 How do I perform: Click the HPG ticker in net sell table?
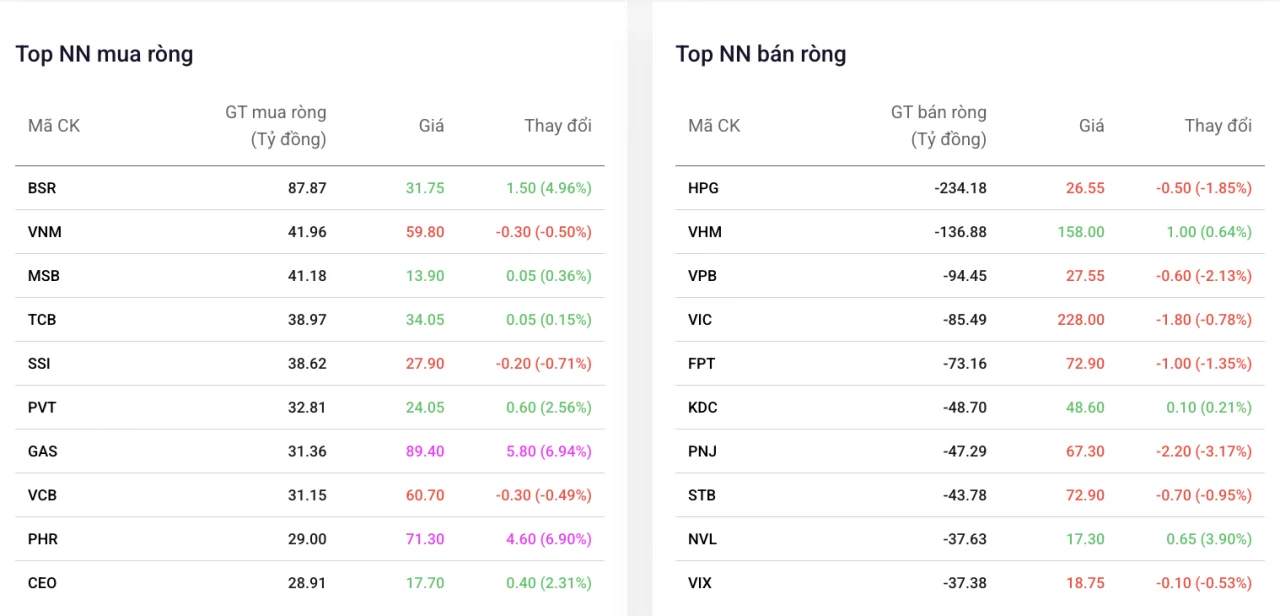pos(703,188)
